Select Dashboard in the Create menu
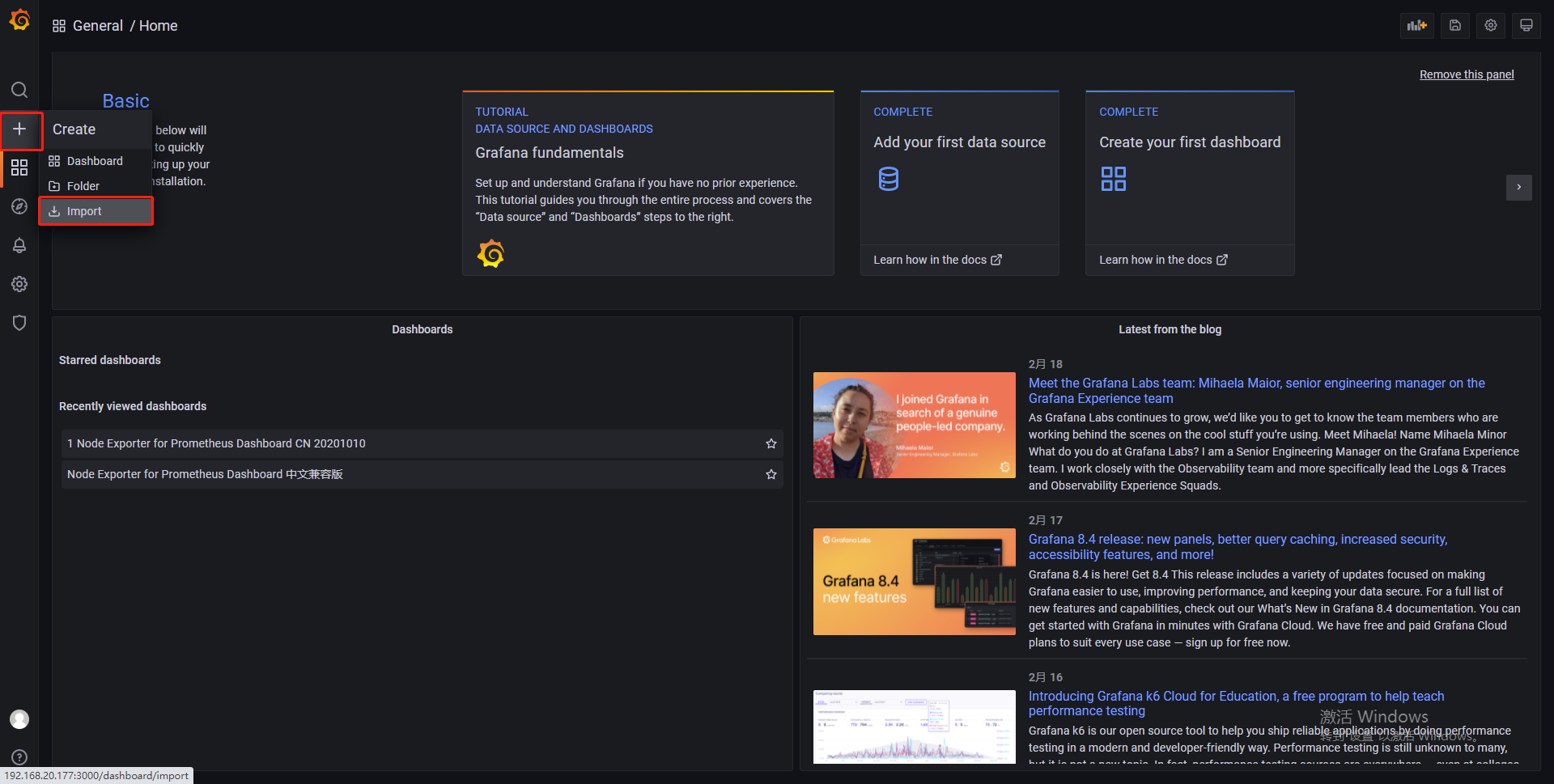This screenshot has width=1554, height=784. (96, 161)
